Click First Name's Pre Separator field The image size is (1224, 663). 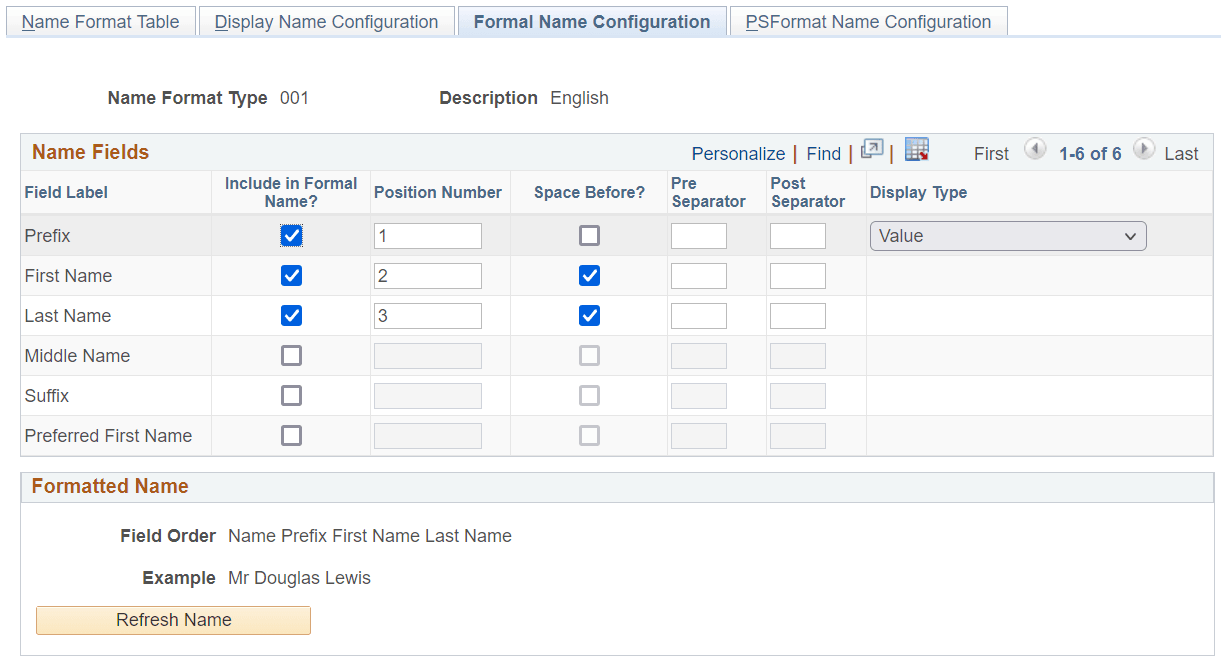pyautogui.click(x=698, y=275)
